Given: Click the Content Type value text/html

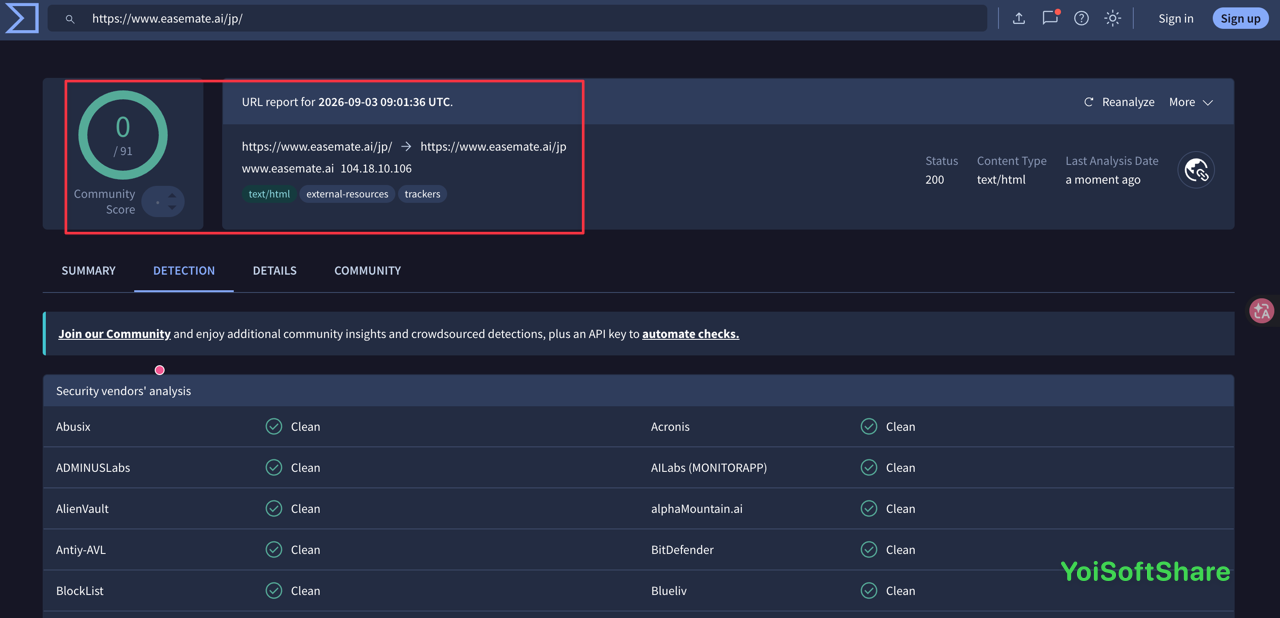Looking at the screenshot, I should click(x=1001, y=180).
